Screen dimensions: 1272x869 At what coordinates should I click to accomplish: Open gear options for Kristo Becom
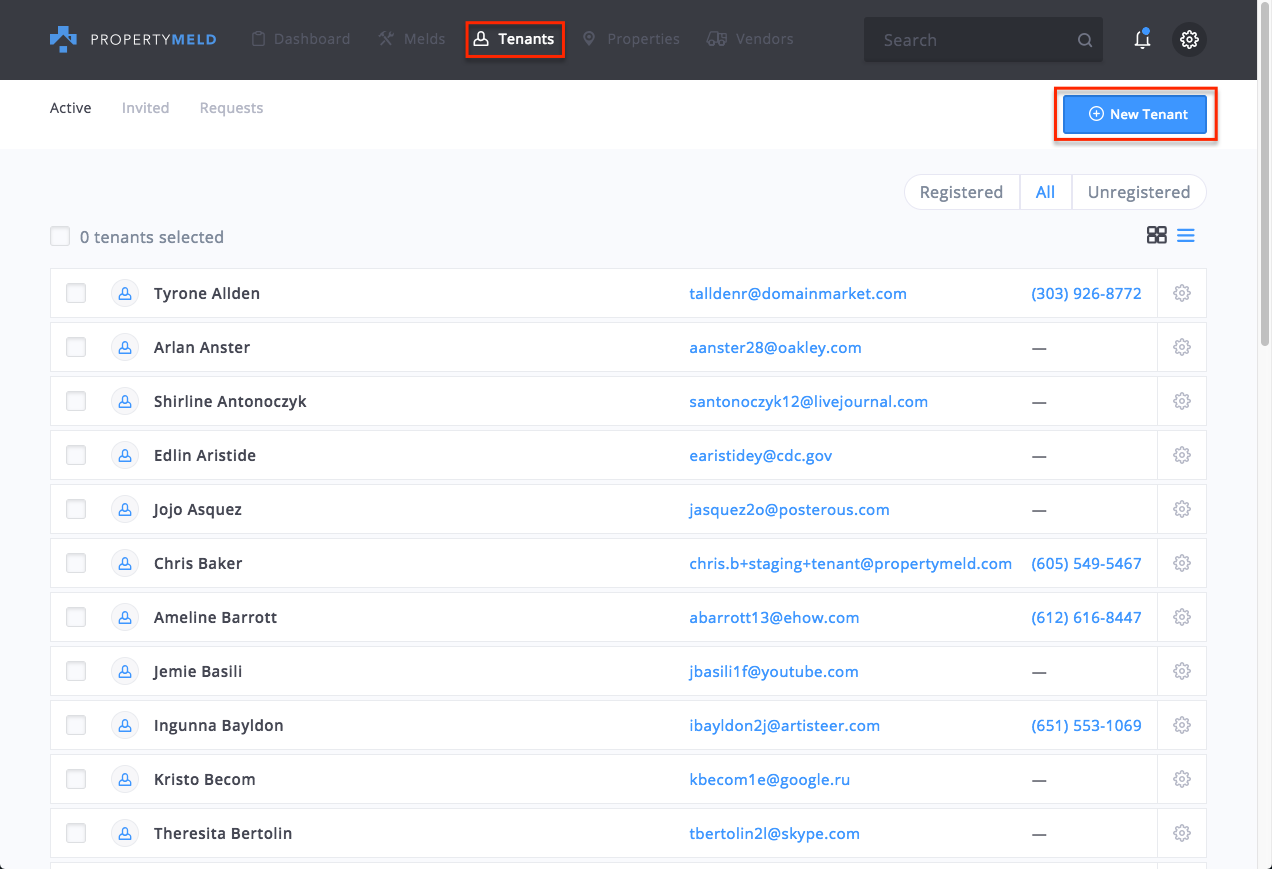pos(1182,779)
